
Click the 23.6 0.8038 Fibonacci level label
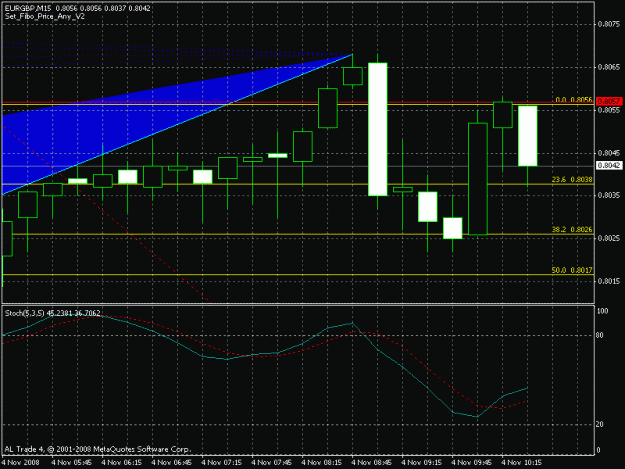572,180
